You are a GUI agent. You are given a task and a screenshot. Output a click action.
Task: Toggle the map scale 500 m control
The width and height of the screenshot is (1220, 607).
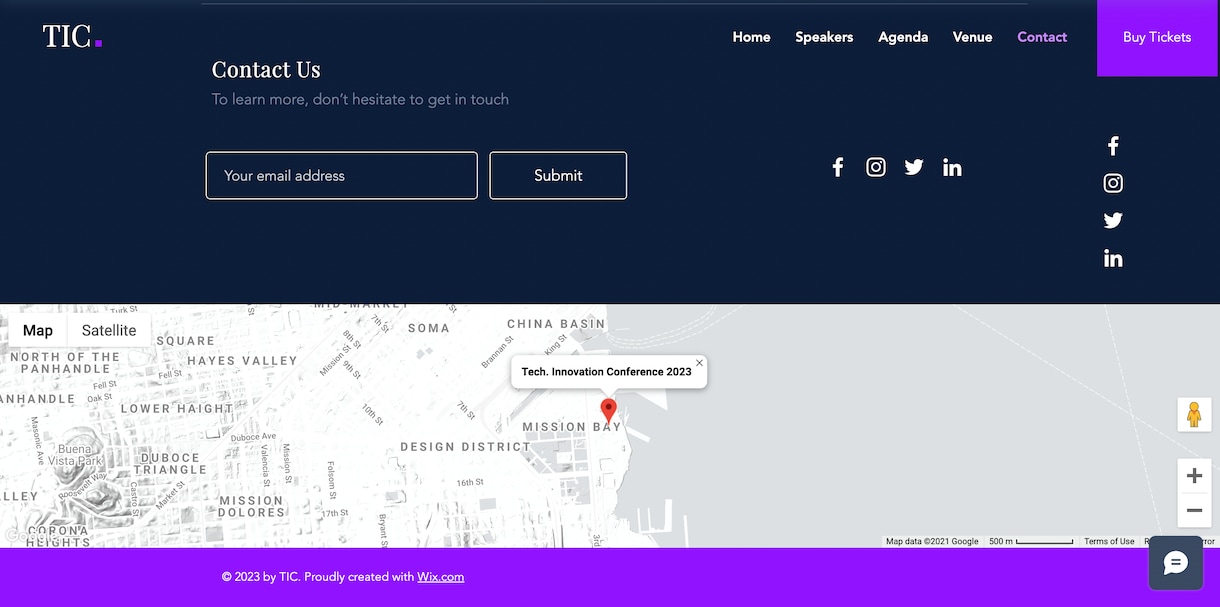pos(1031,541)
